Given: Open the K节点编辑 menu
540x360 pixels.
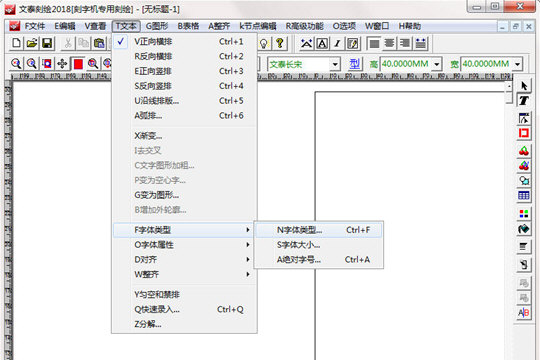Looking at the screenshot, I should click(258, 26).
